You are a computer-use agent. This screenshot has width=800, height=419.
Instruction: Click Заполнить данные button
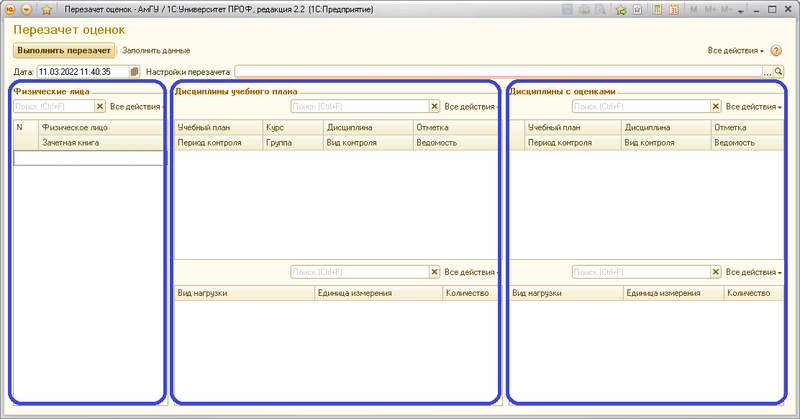tap(156, 50)
